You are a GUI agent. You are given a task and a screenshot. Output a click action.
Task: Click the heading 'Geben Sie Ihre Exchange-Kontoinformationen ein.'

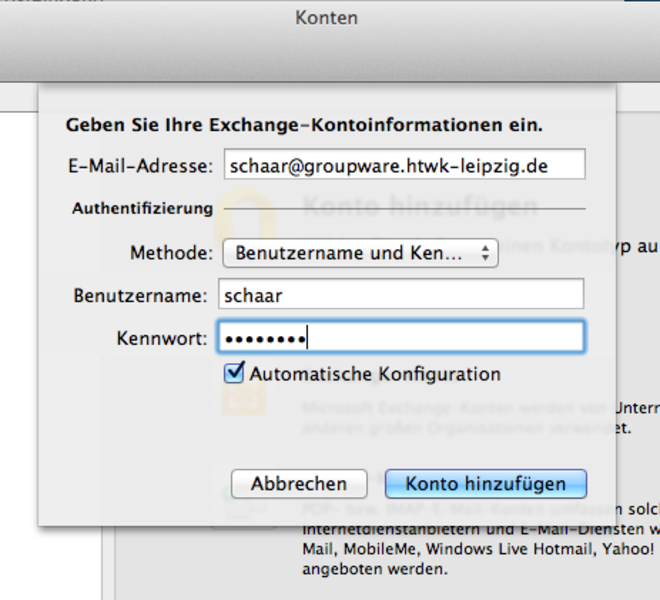304,125
